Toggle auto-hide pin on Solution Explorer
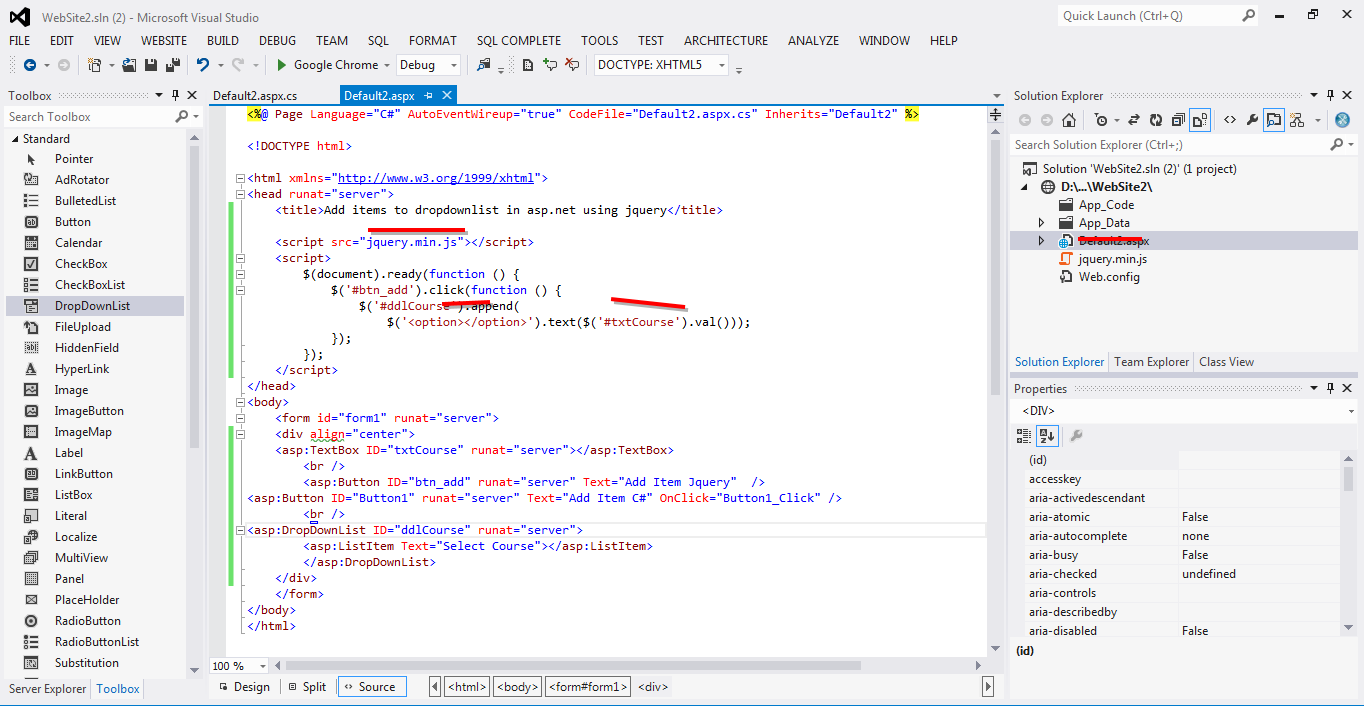1364x706 pixels. pos(1330,96)
